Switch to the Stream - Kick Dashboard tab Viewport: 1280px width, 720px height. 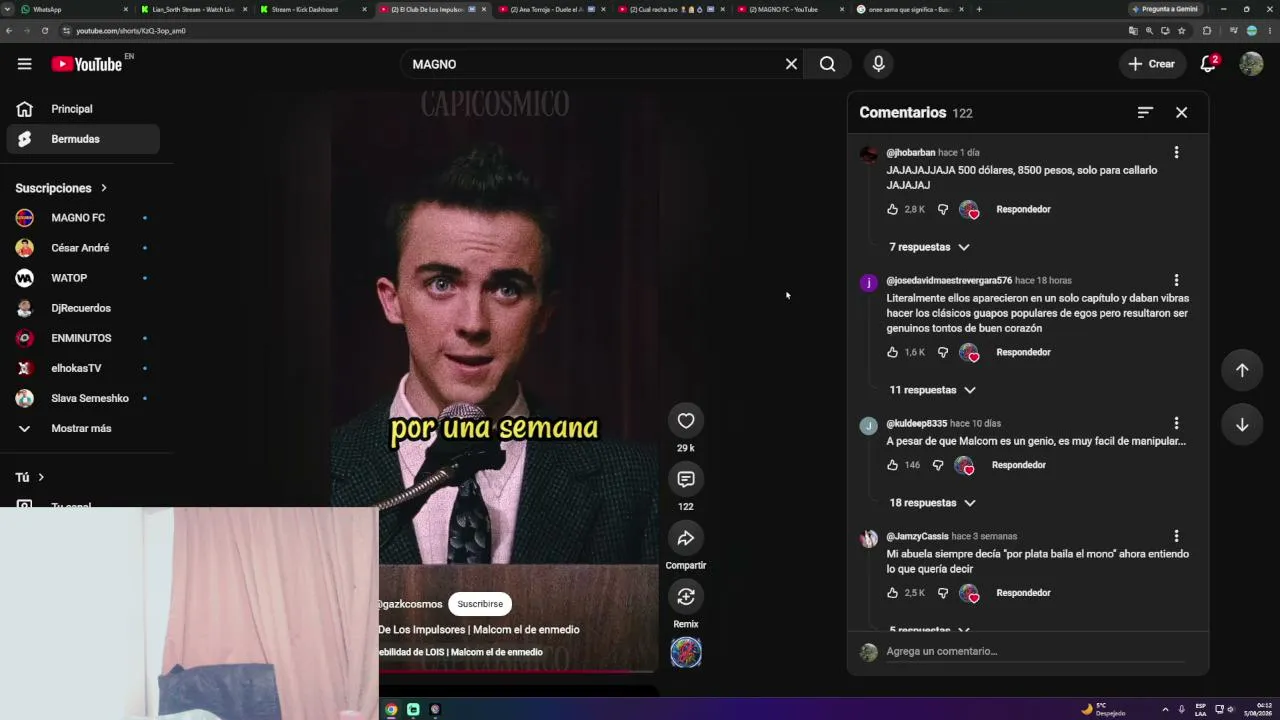point(312,9)
